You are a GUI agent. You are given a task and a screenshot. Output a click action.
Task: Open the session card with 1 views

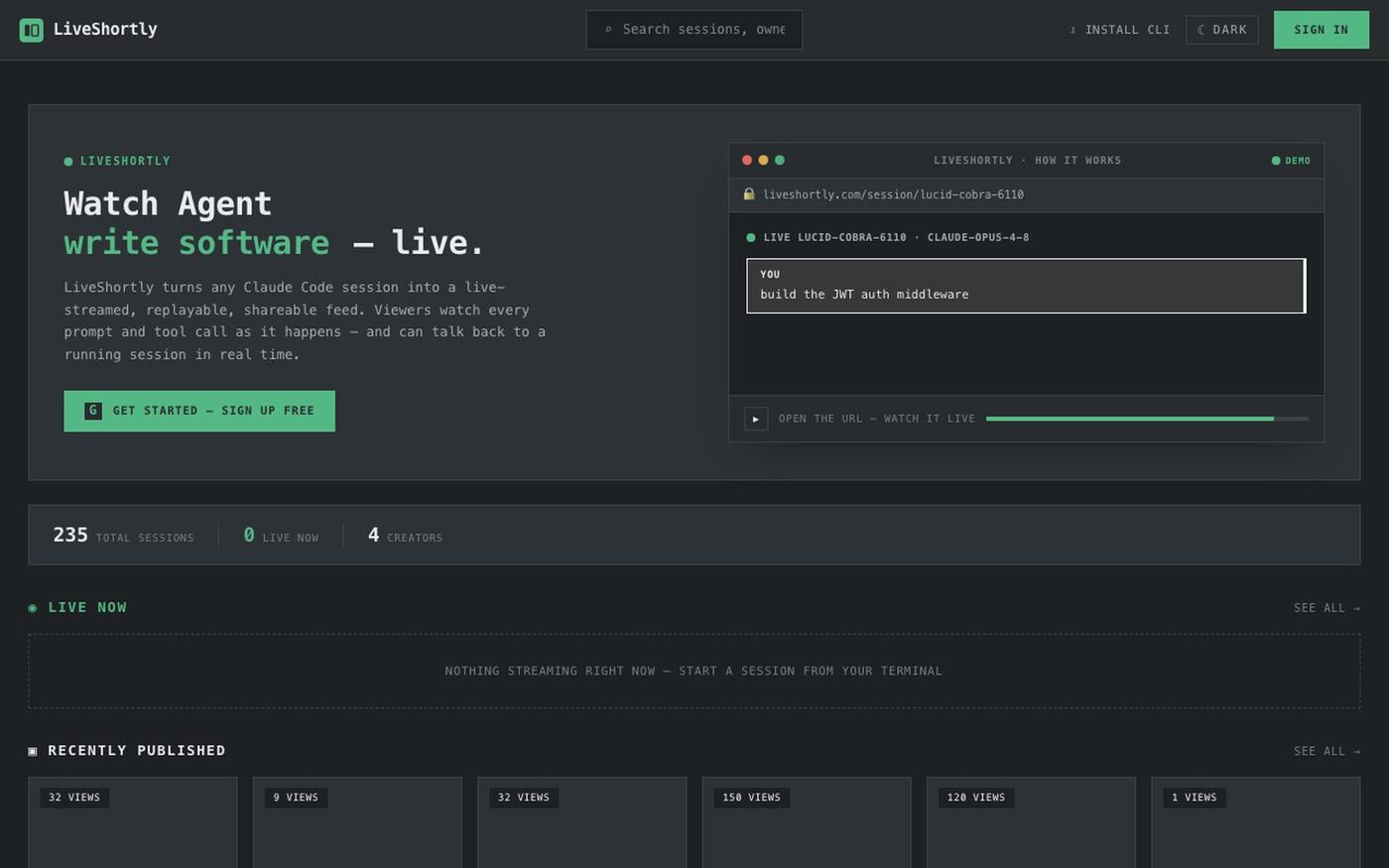(x=1256, y=822)
